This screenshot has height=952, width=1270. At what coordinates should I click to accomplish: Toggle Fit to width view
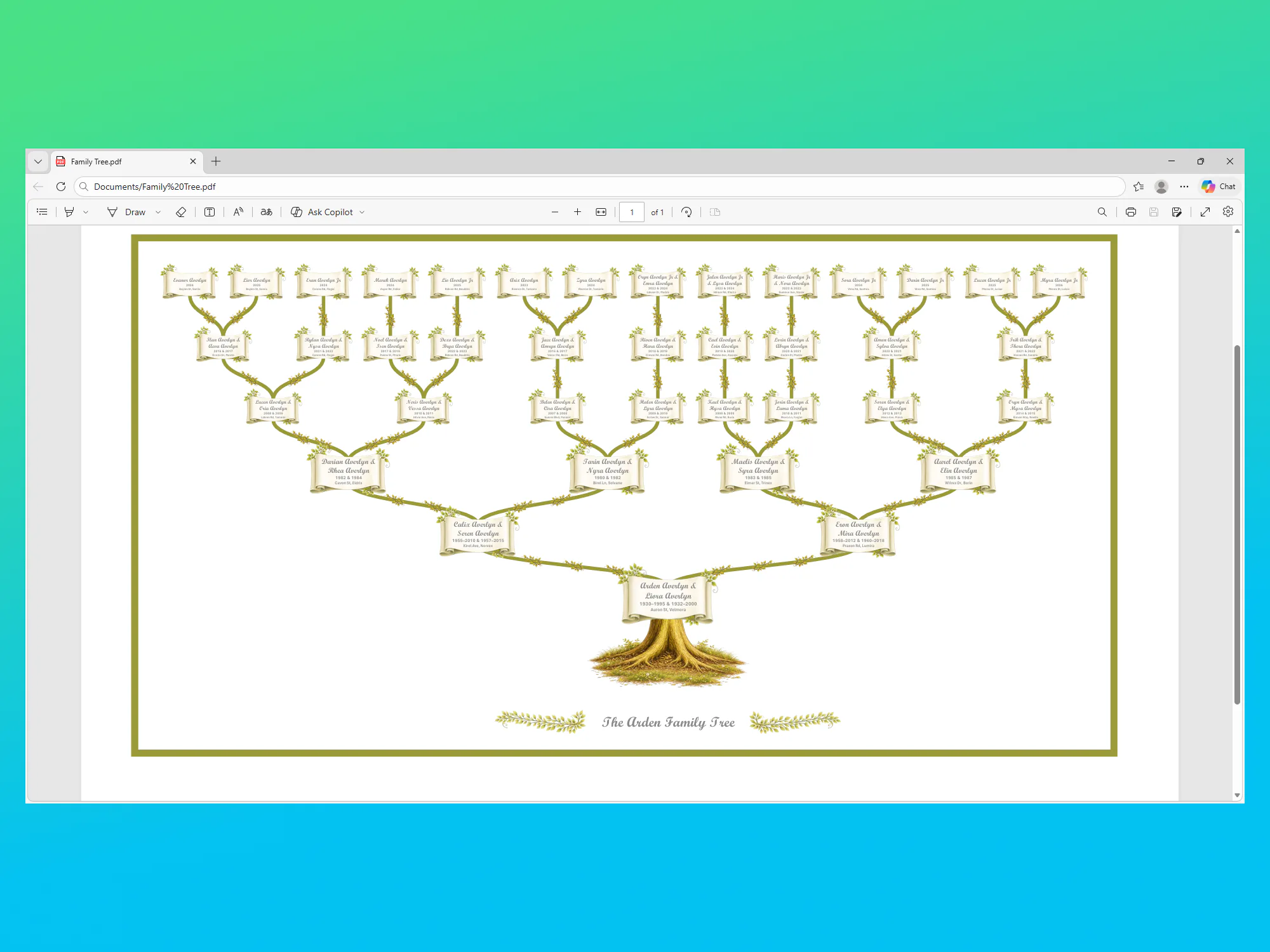click(x=601, y=212)
